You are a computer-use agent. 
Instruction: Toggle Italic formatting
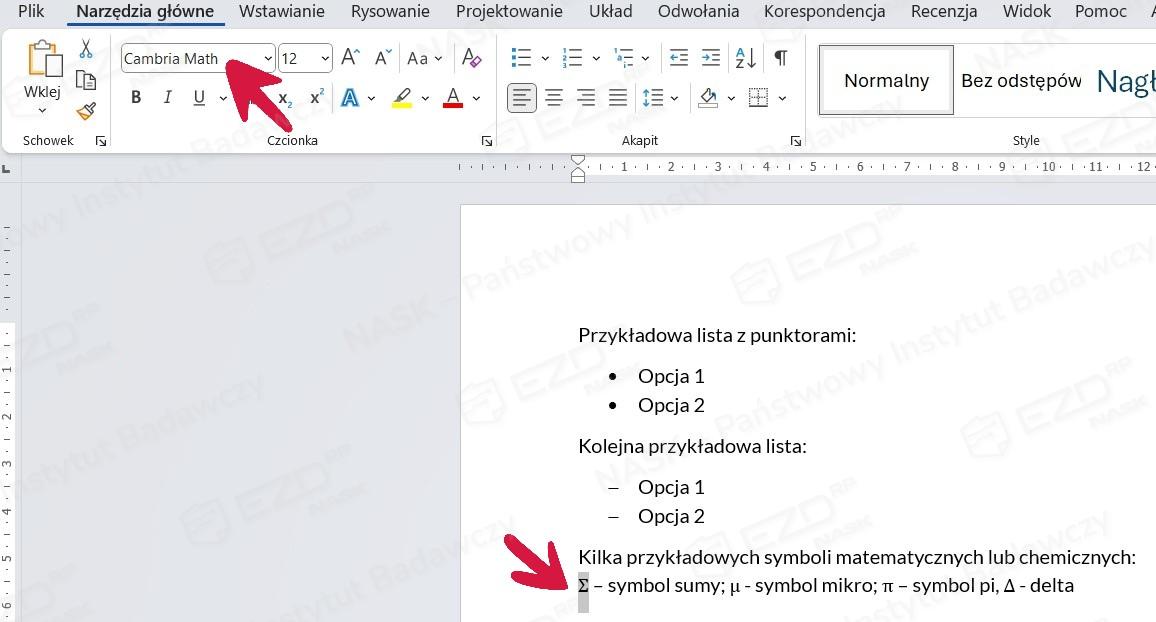pyautogui.click(x=167, y=98)
